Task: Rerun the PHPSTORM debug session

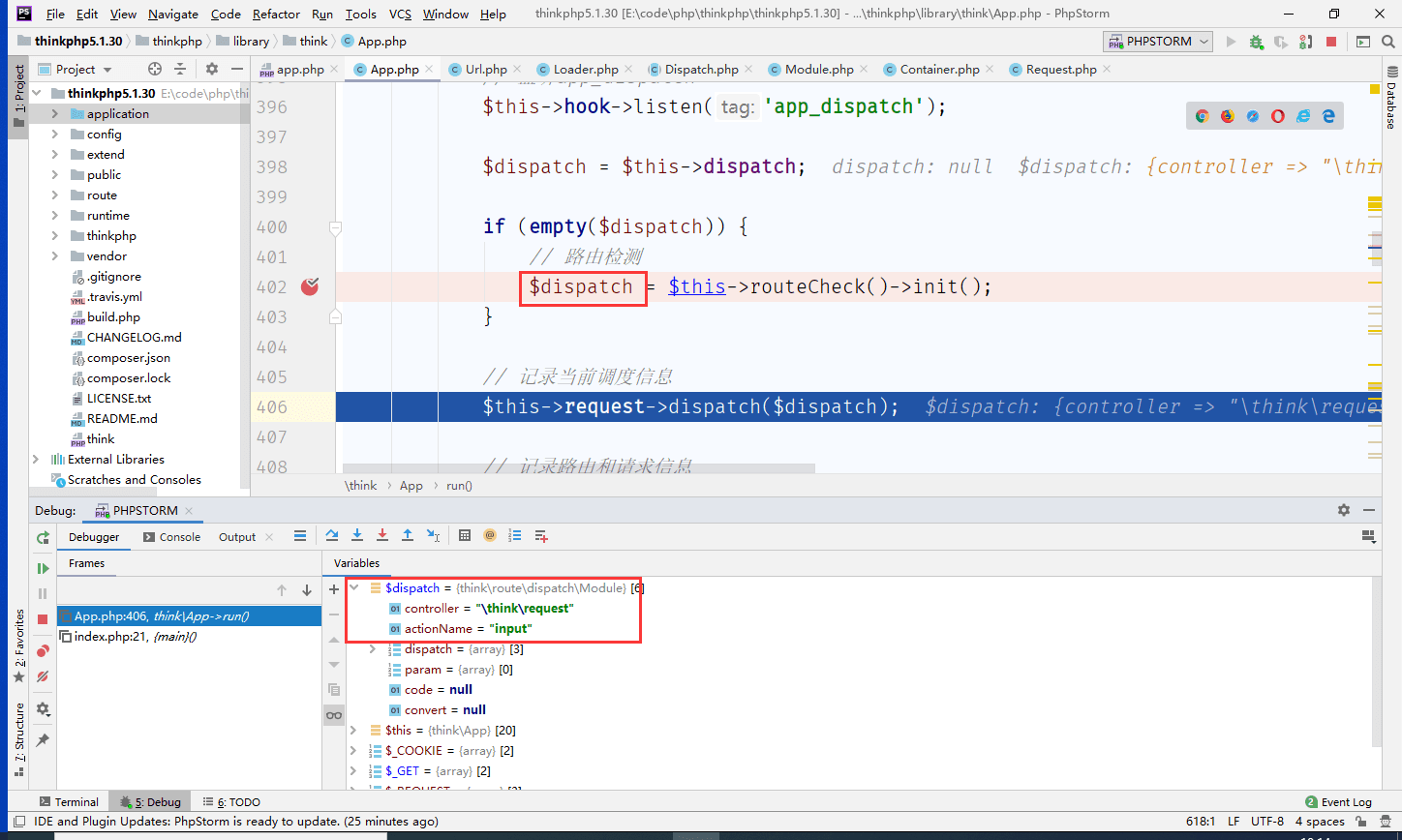Action: click(x=43, y=537)
